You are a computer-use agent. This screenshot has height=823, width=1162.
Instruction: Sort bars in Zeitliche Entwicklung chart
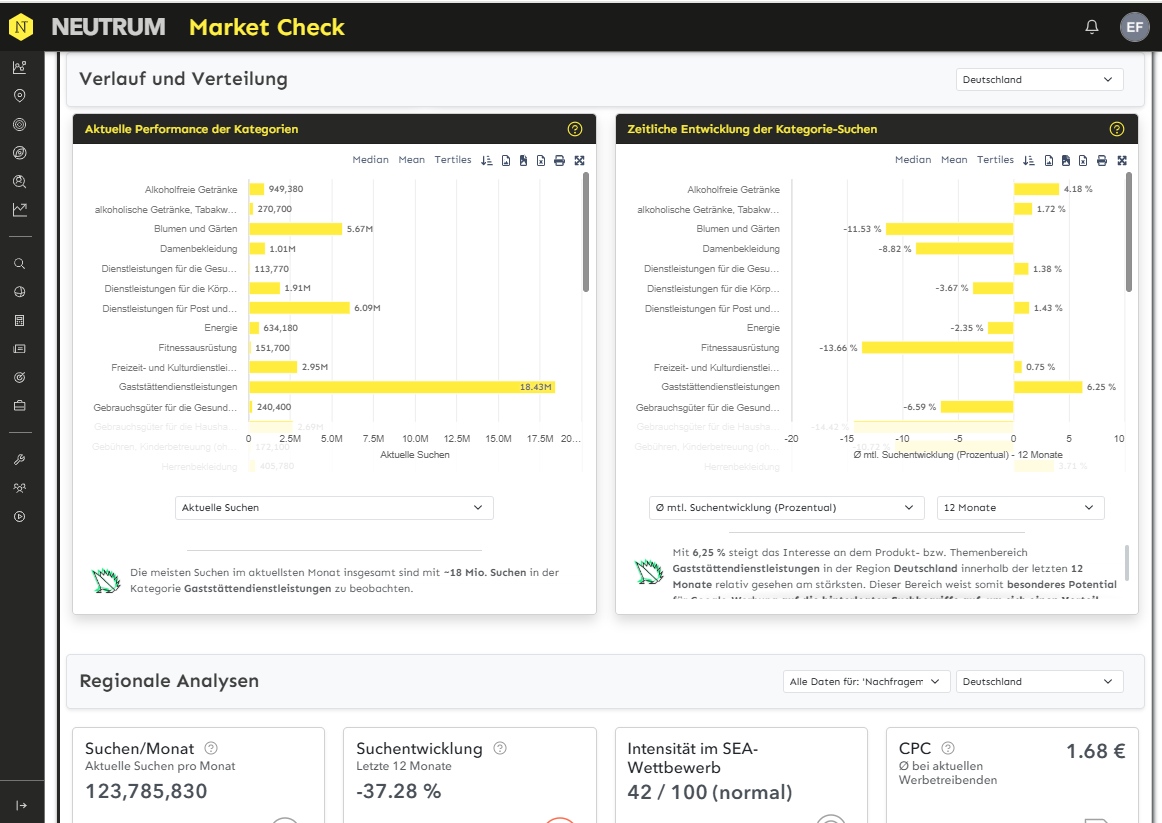click(1029, 160)
